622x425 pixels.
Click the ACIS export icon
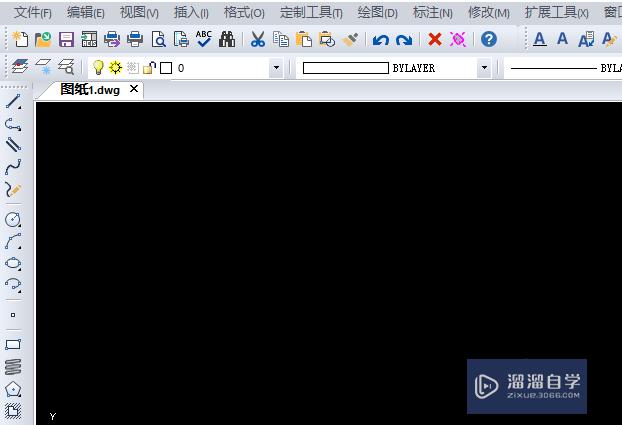click(89, 39)
